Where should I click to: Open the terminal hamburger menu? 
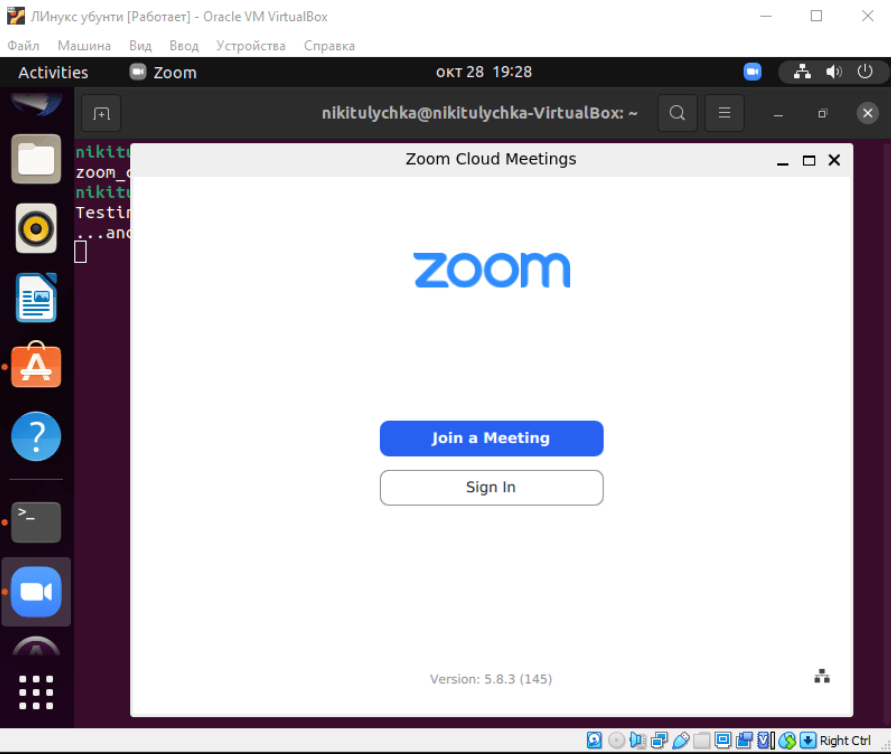pyautogui.click(x=725, y=113)
